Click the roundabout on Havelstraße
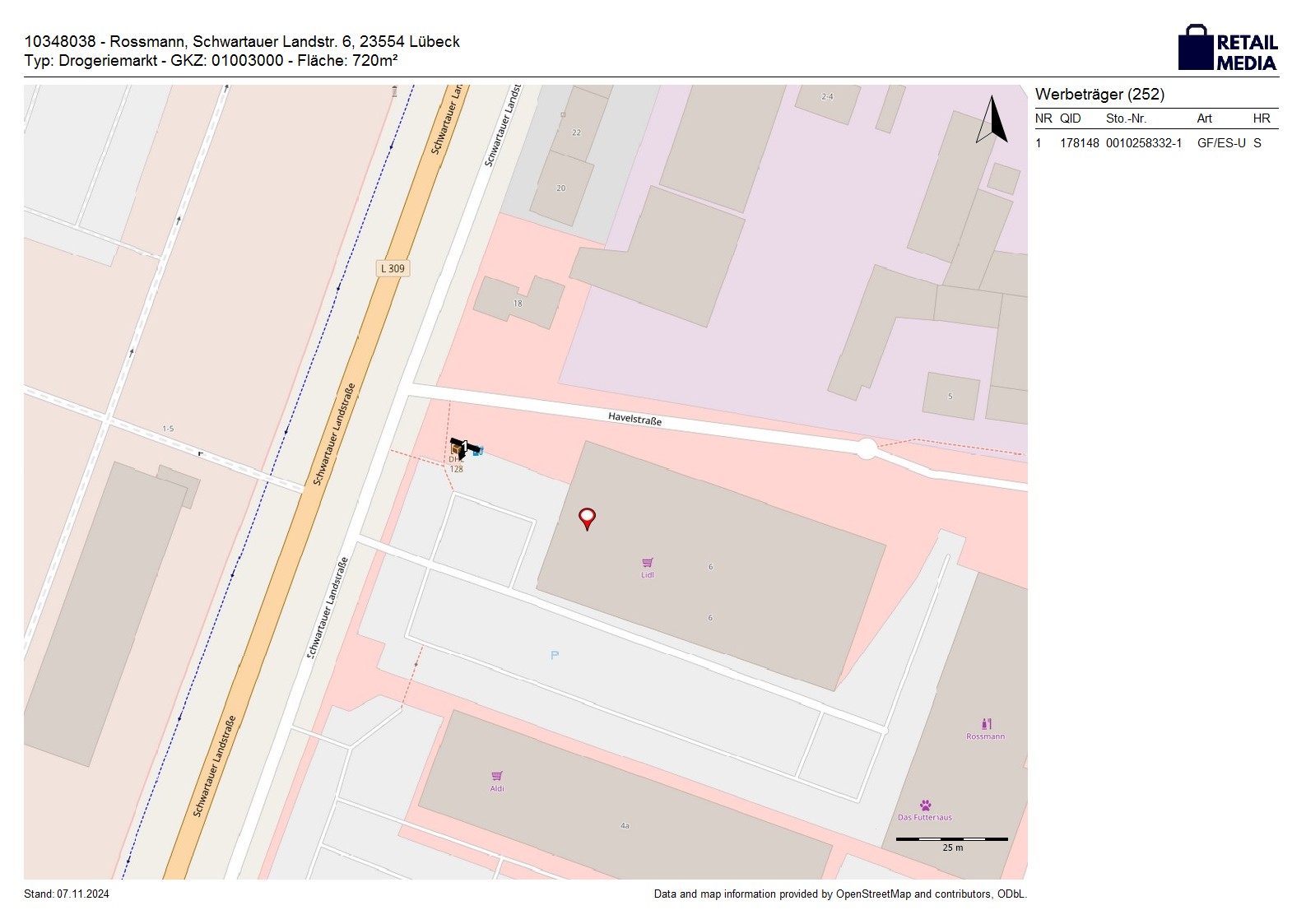The height and width of the screenshot is (924, 1306). tap(867, 449)
